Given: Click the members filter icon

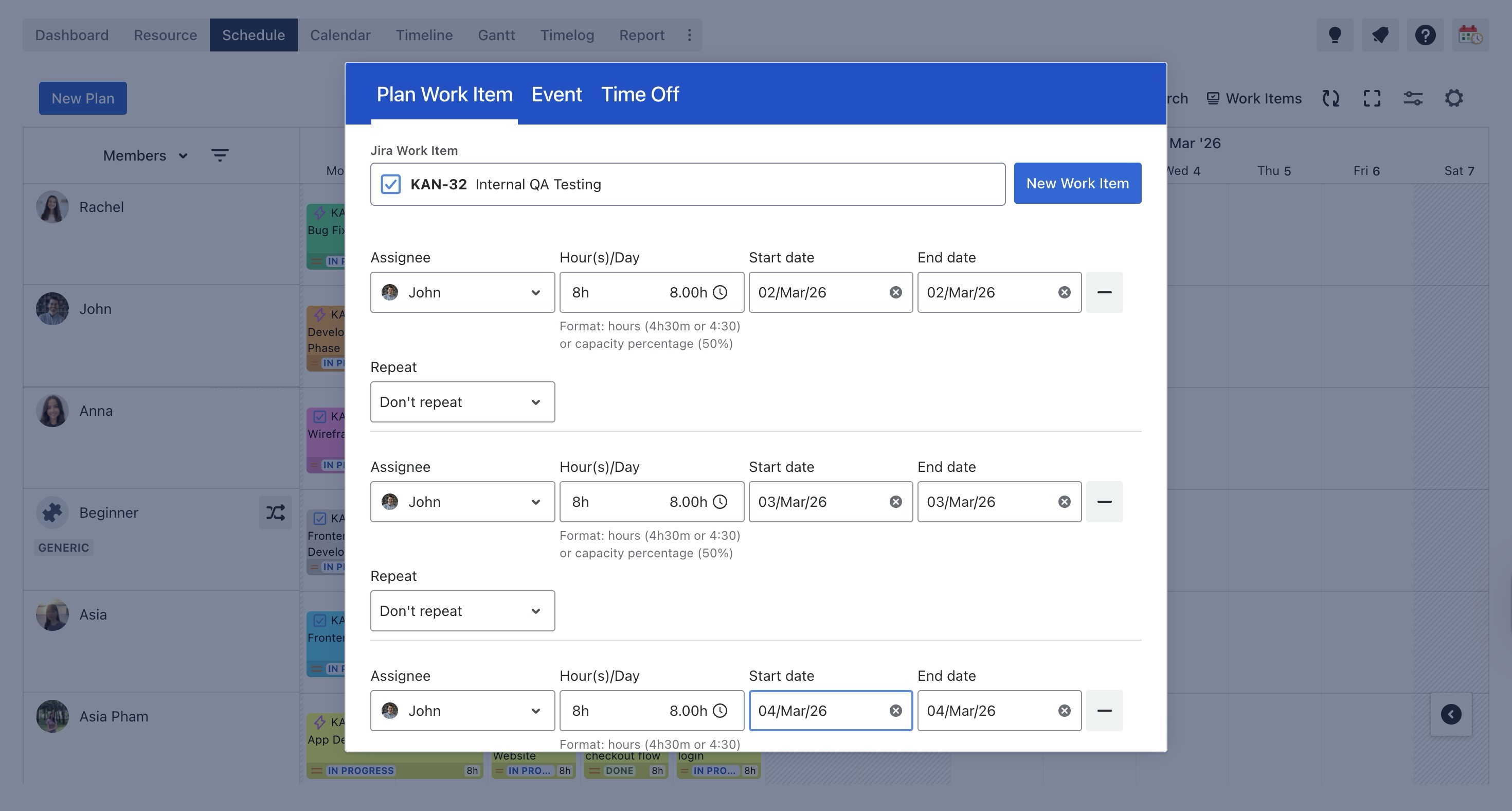Looking at the screenshot, I should click(220, 155).
